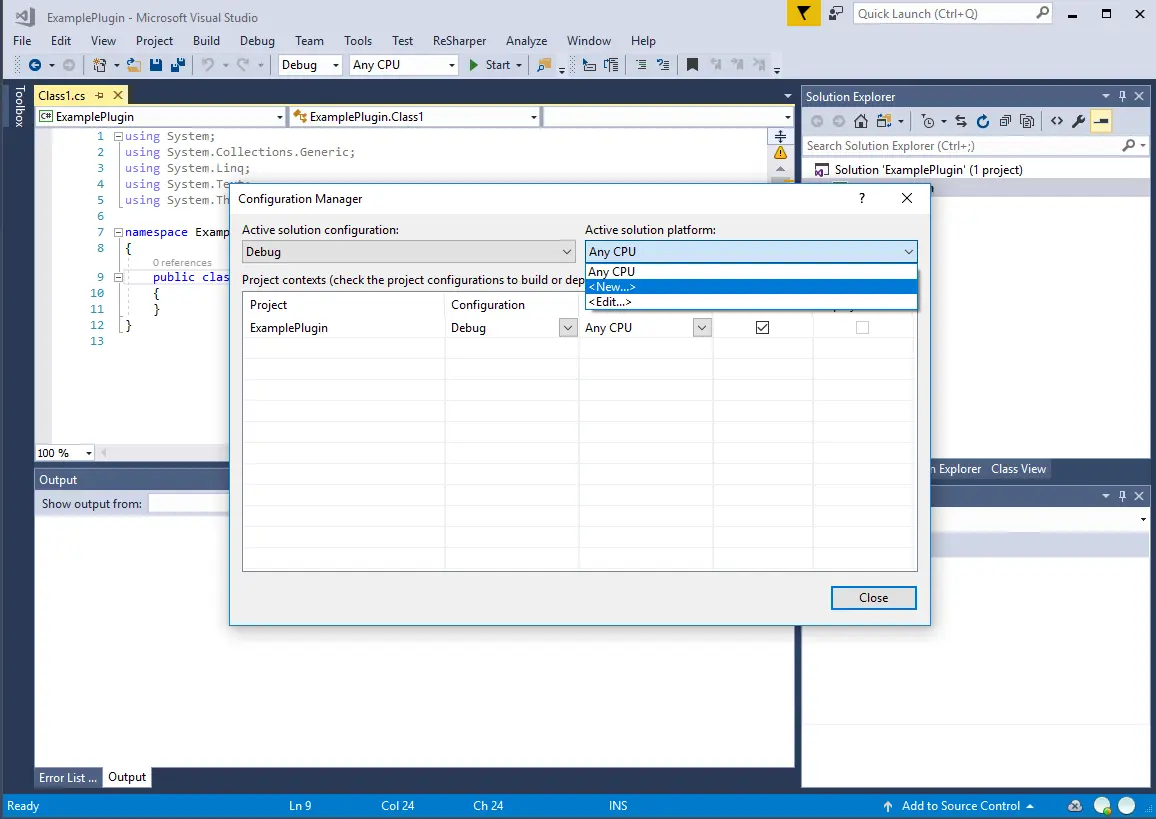This screenshot has width=1156, height=819.
Task: Click the Save floppy disk icon
Action: 156,65
